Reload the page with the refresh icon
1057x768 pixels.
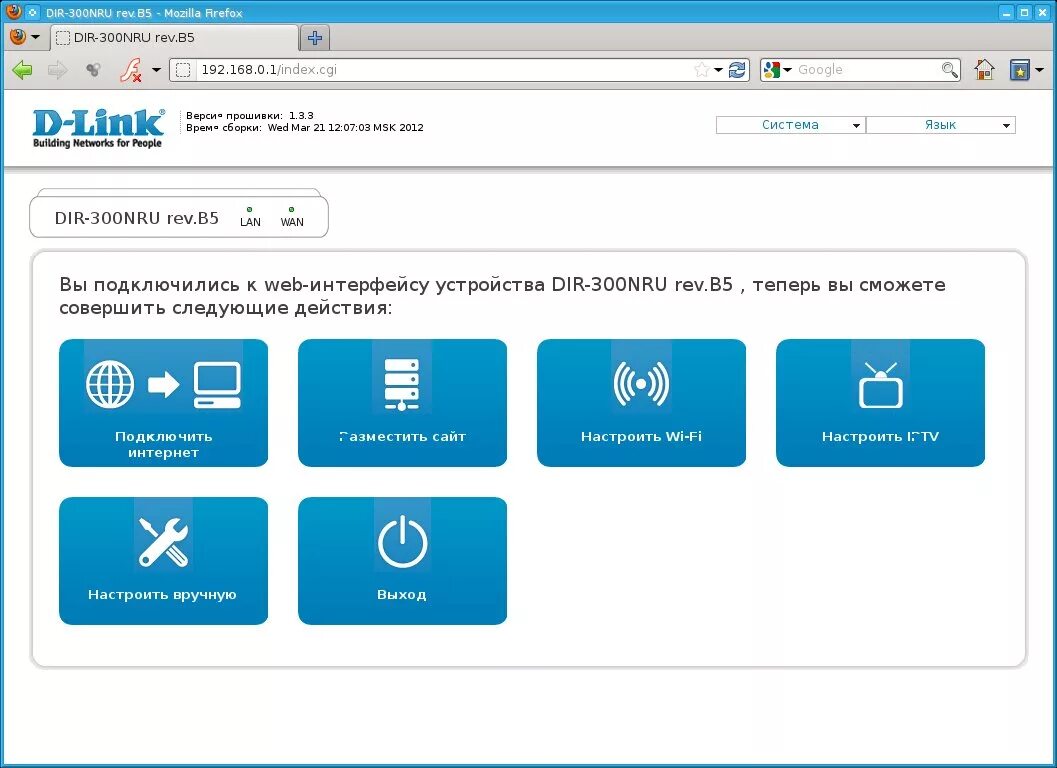click(737, 69)
